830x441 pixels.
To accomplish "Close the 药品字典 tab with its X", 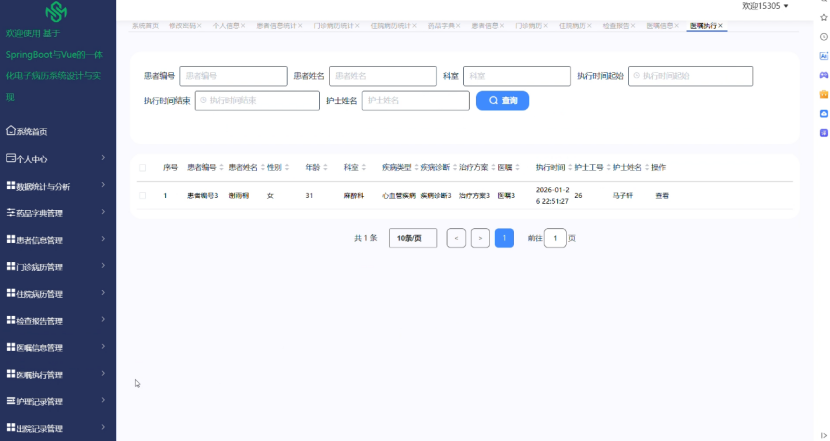I will [458, 25].
